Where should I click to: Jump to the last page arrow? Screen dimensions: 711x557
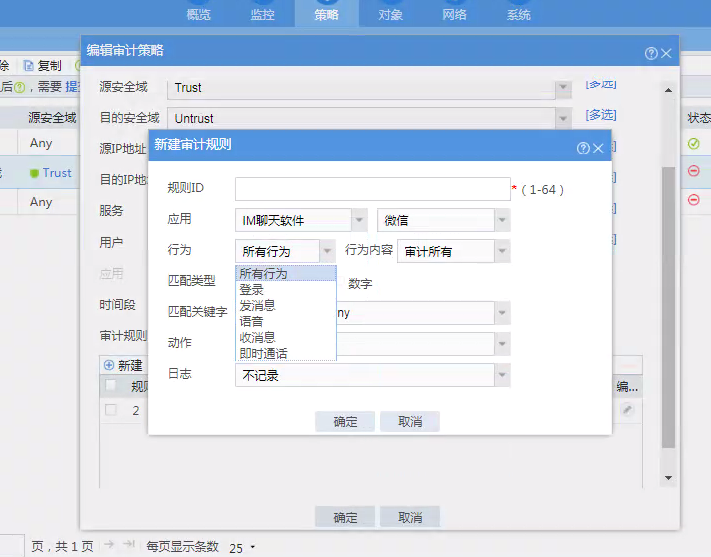[129, 544]
